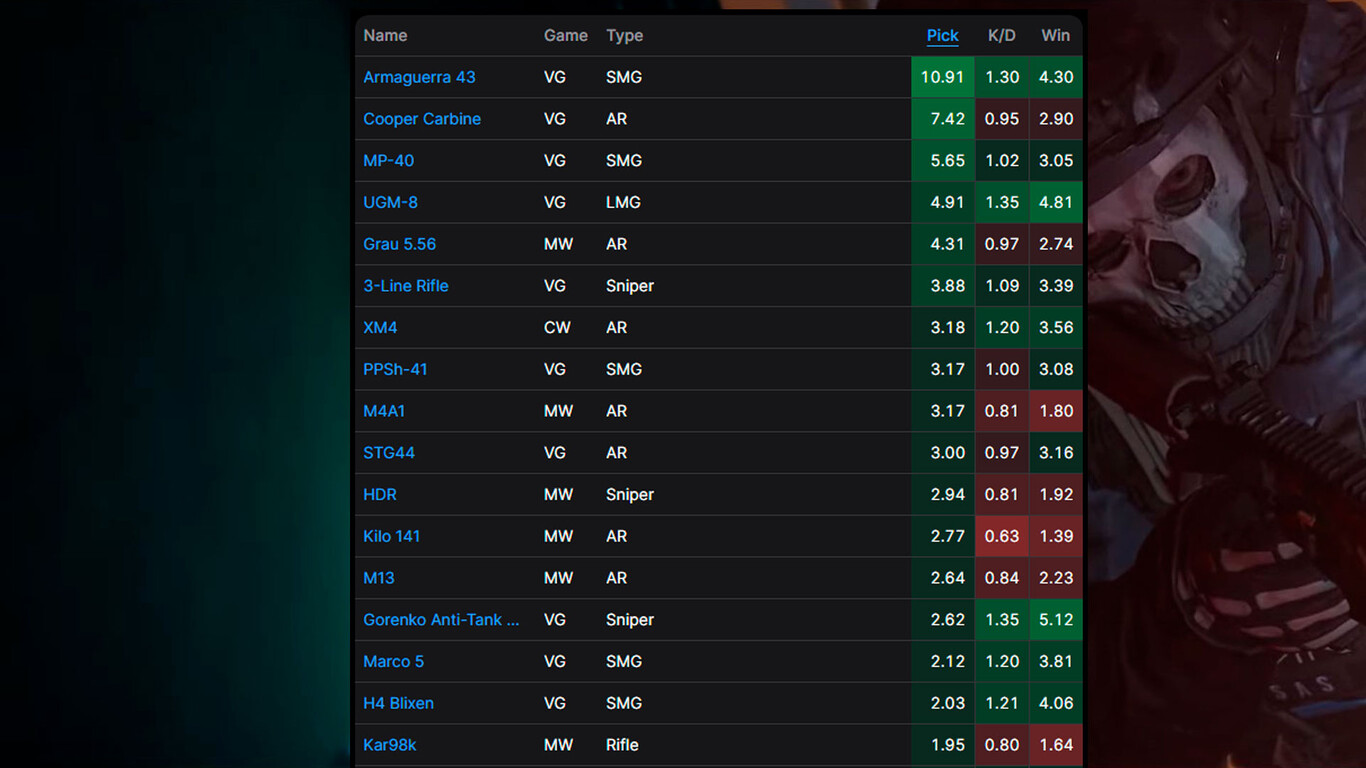Click the Grau 5.56 link
Screen dimensions: 1366x768
[399, 244]
